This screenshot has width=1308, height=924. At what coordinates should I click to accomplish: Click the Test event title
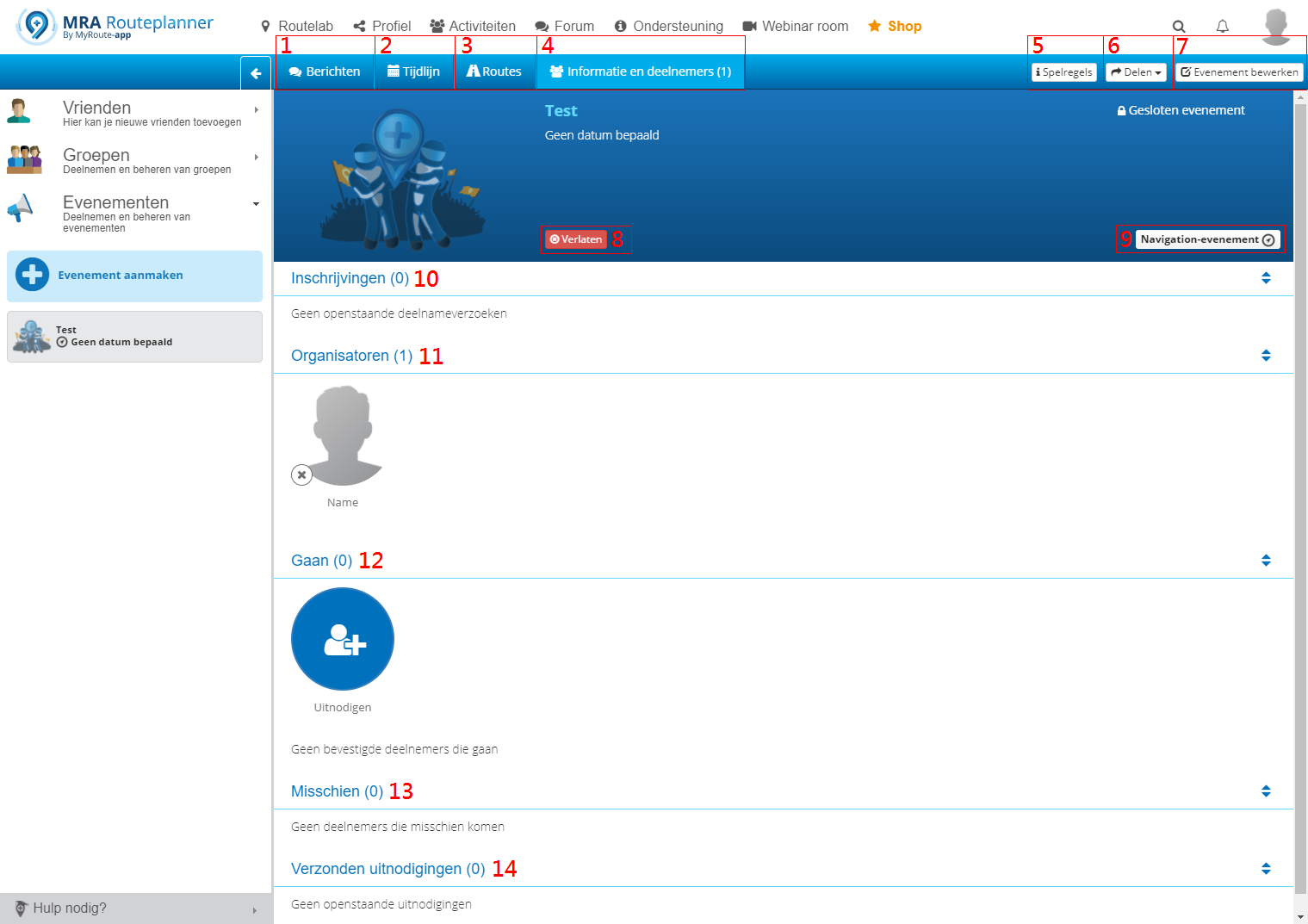[561, 111]
